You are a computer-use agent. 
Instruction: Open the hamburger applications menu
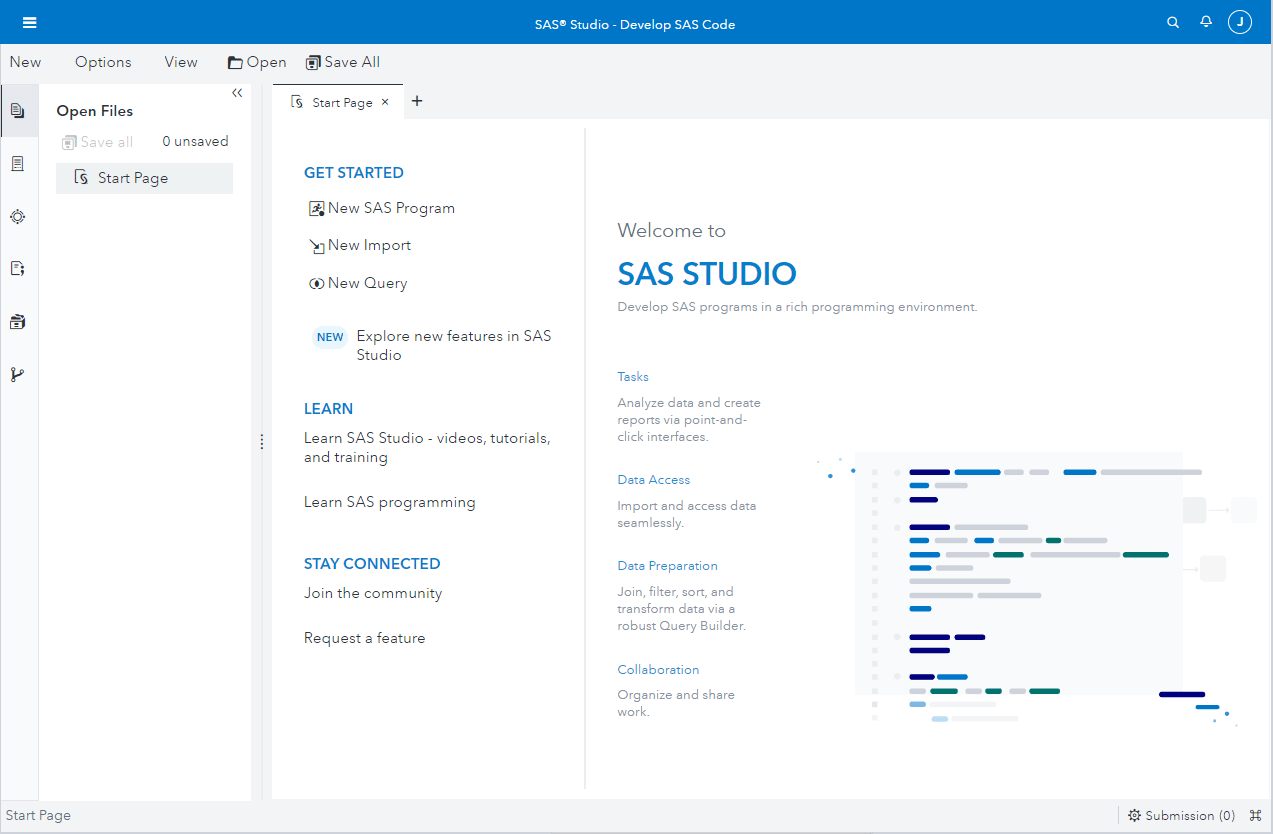pyautogui.click(x=29, y=23)
